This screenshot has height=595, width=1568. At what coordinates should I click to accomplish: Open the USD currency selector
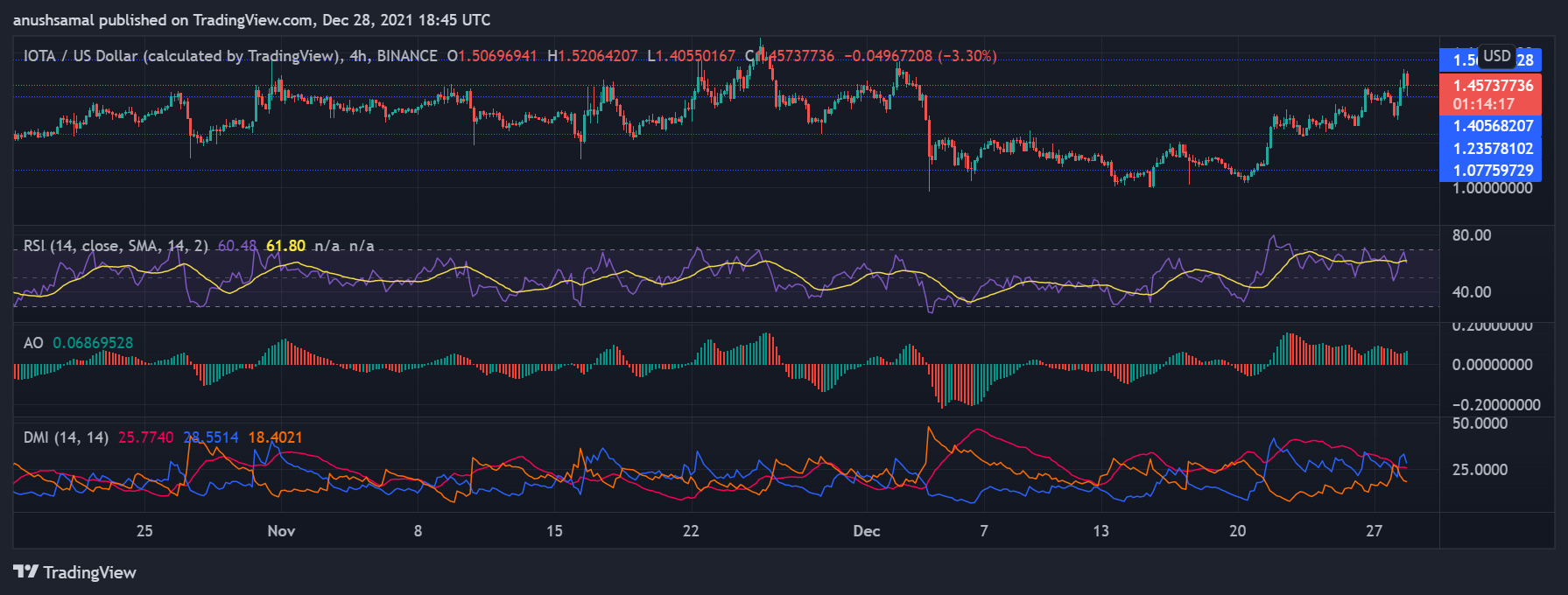[1496, 56]
